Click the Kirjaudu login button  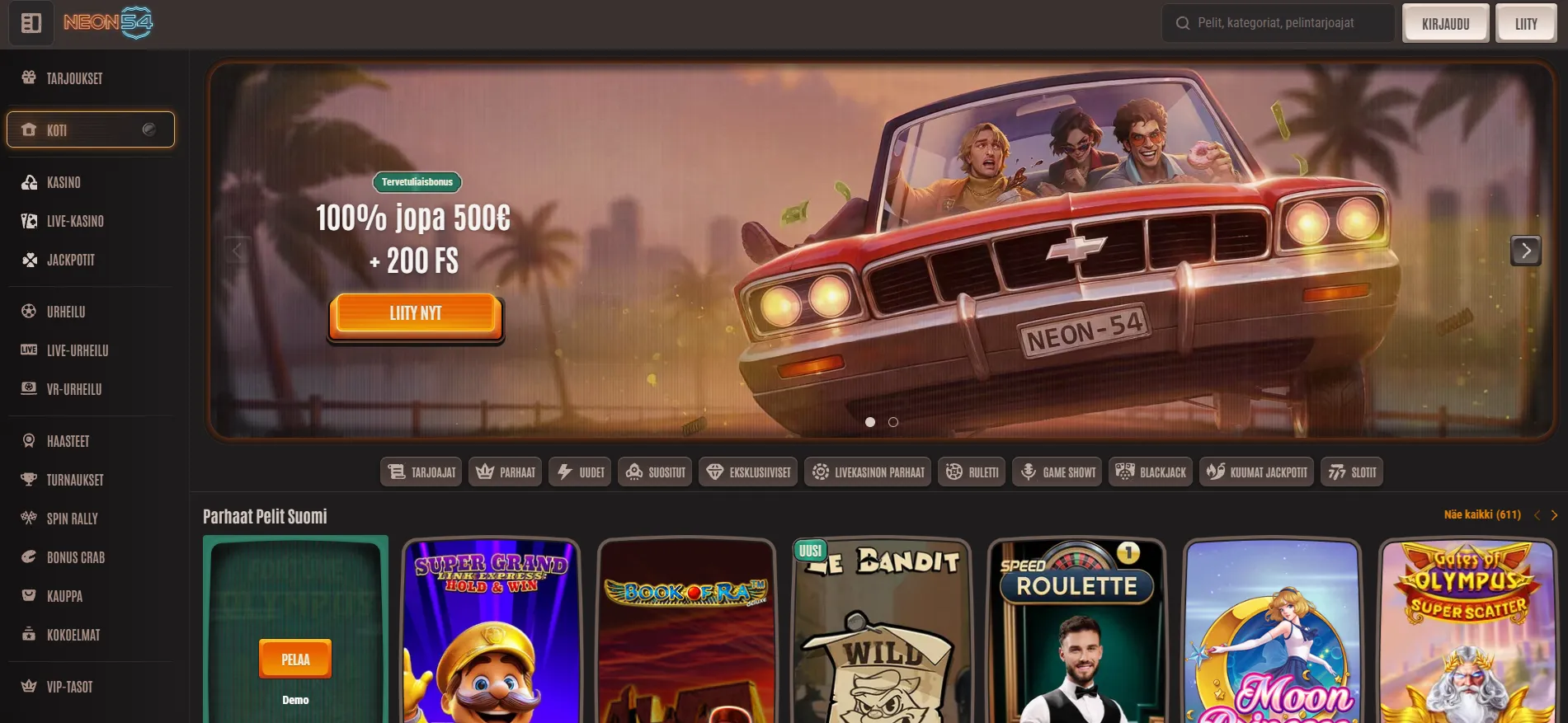coord(1445,24)
